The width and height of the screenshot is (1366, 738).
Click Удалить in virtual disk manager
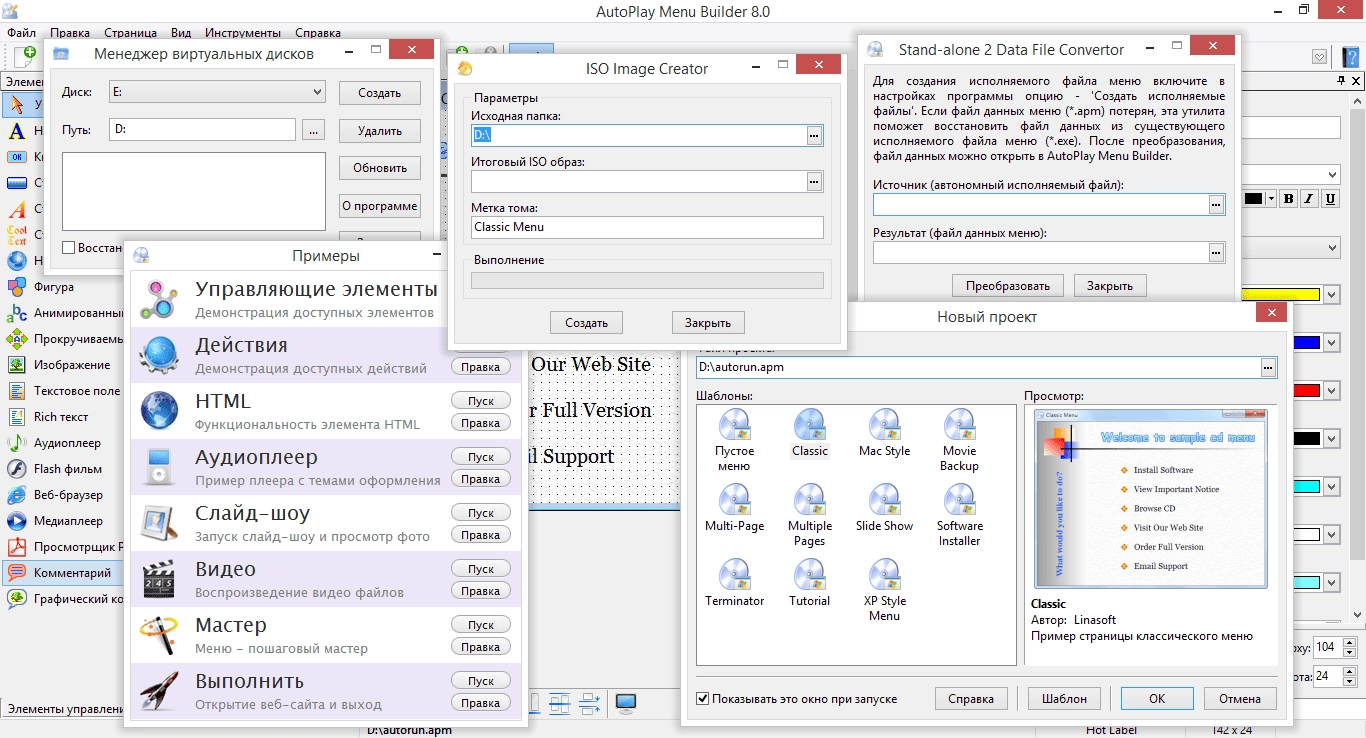tap(380, 130)
